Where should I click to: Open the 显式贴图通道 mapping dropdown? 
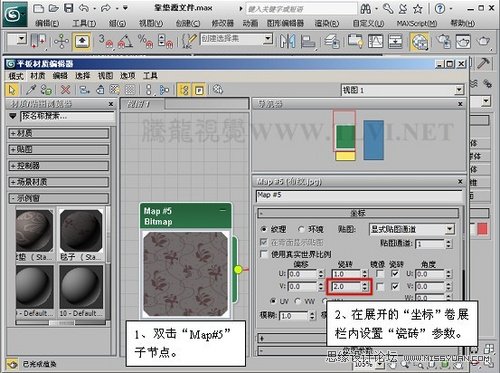tap(450, 229)
